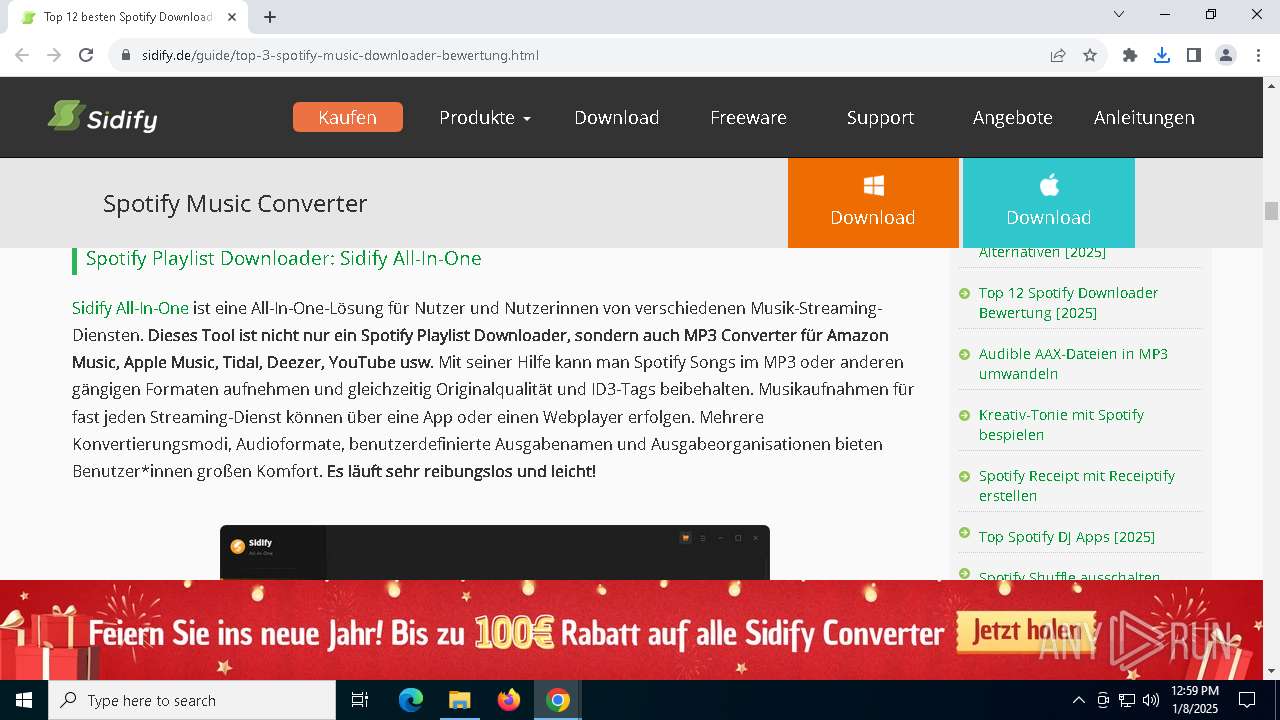Open the Extensions puzzle icon
The width and height of the screenshot is (1280, 720).
(x=1130, y=55)
